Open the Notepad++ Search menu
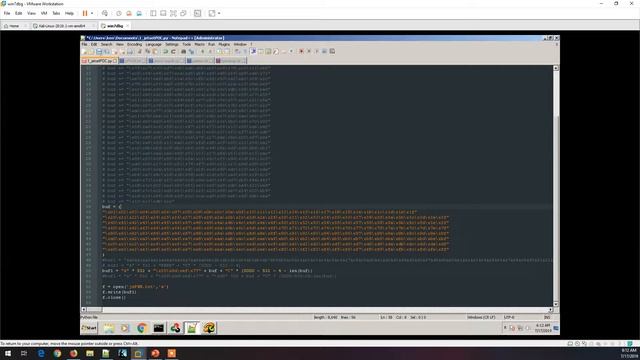The image size is (640, 360). click(106, 44)
